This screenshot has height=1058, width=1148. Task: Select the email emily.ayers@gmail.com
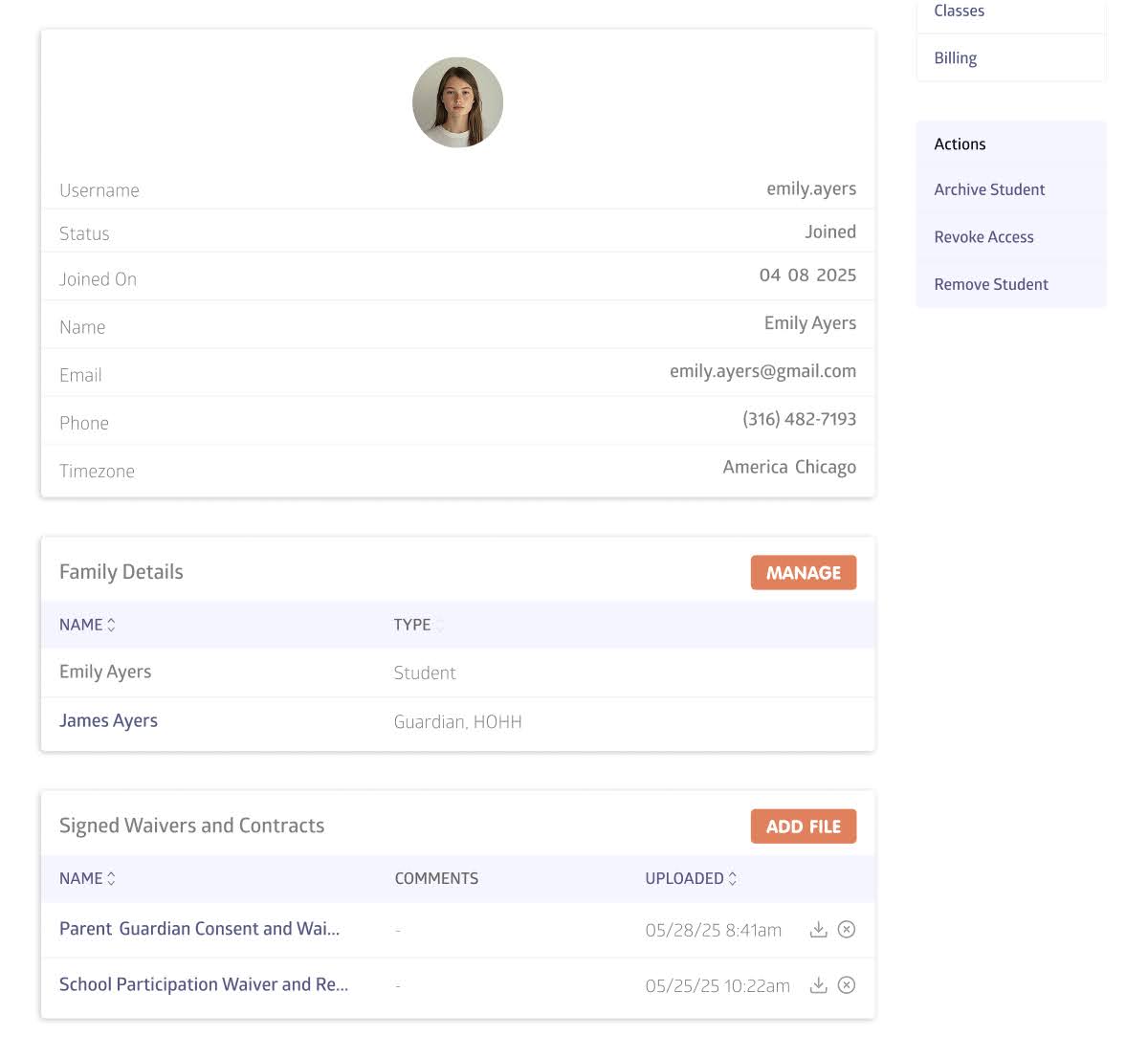(x=762, y=371)
